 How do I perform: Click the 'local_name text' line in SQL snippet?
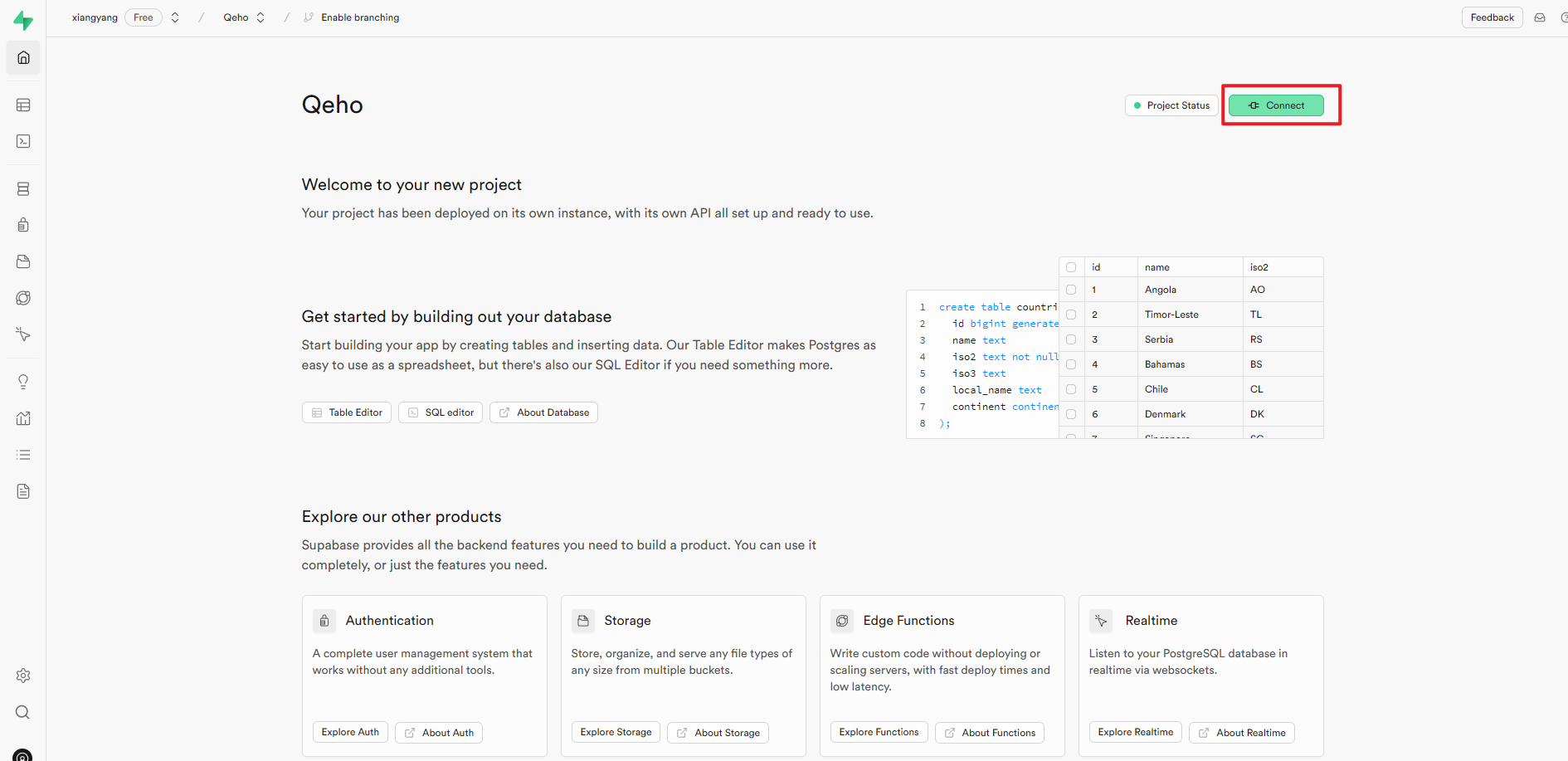pyautogui.click(x=996, y=390)
